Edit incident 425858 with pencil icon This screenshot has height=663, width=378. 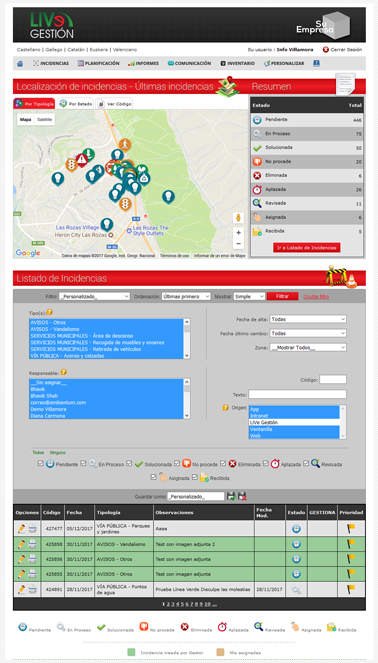pos(21,544)
